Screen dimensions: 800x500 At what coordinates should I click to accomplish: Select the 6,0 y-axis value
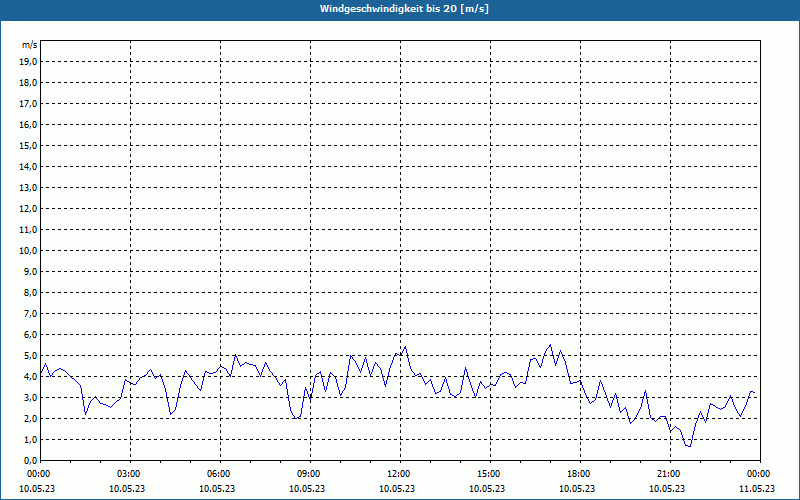[30, 334]
